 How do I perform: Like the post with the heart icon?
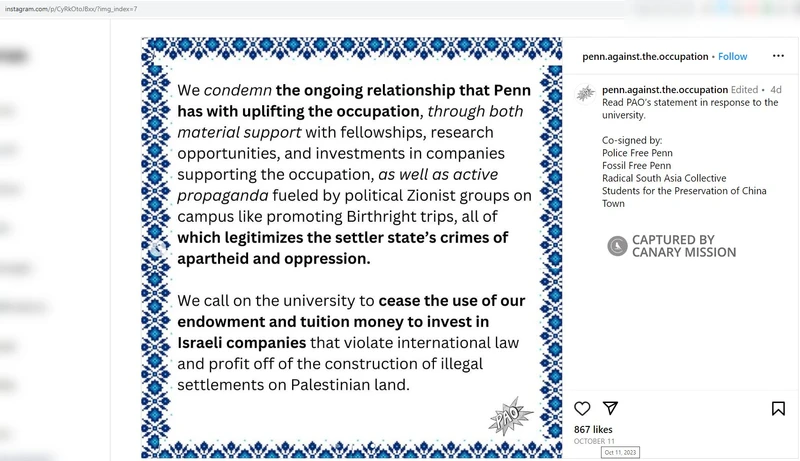pyautogui.click(x=582, y=408)
